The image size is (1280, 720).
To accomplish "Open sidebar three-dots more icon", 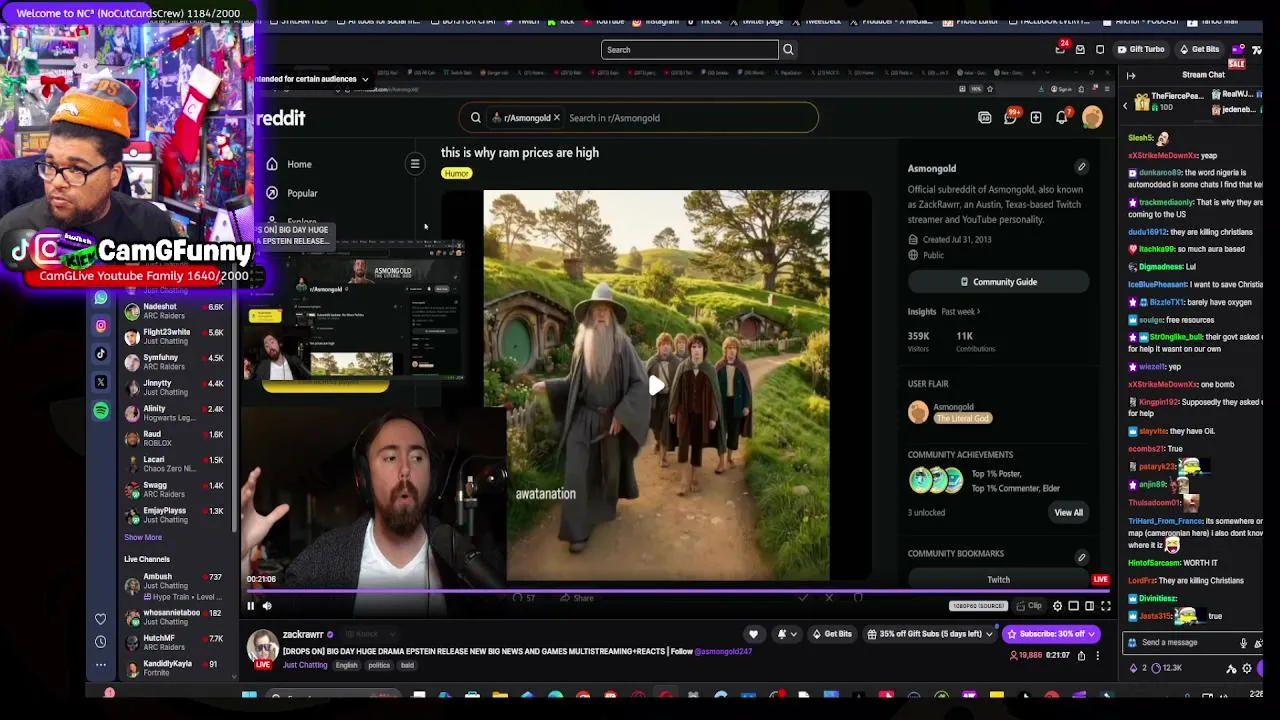I will click(x=101, y=665).
